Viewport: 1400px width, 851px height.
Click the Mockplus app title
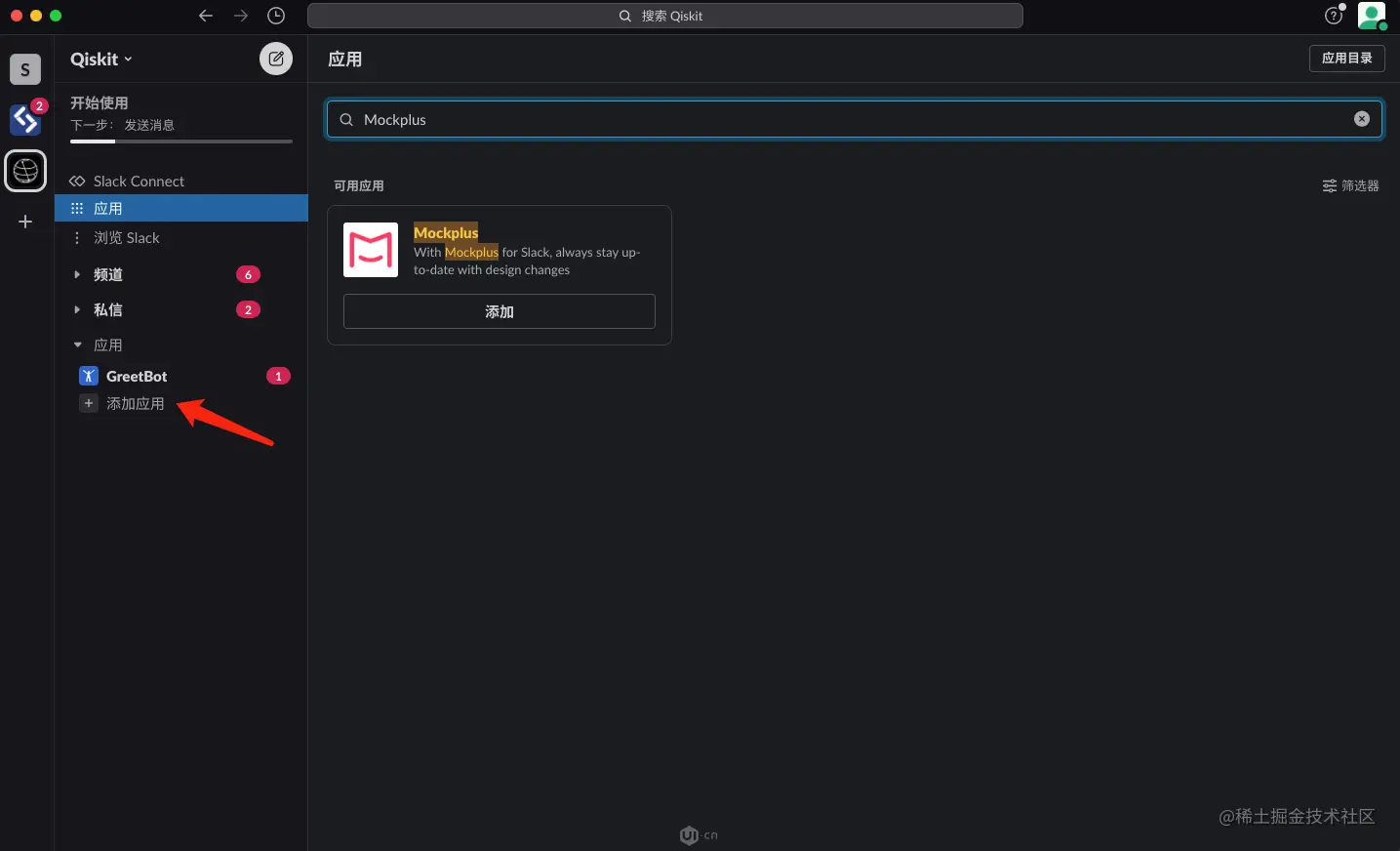[x=446, y=232]
